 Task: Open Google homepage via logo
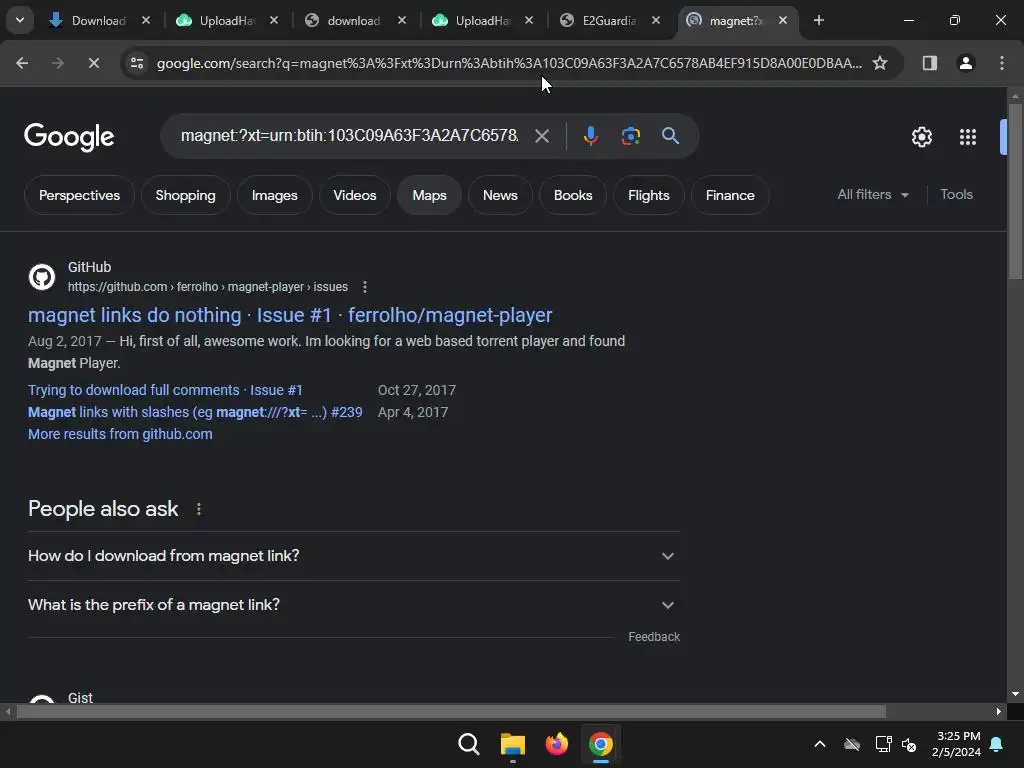pyautogui.click(x=69, y=136)
